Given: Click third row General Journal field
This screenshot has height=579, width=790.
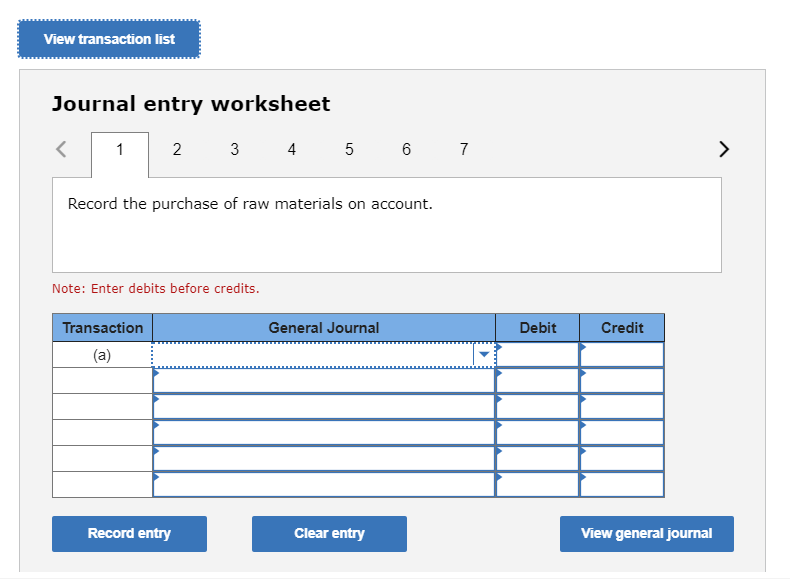Looking at the screenshot, I should [x=324, y=407].
